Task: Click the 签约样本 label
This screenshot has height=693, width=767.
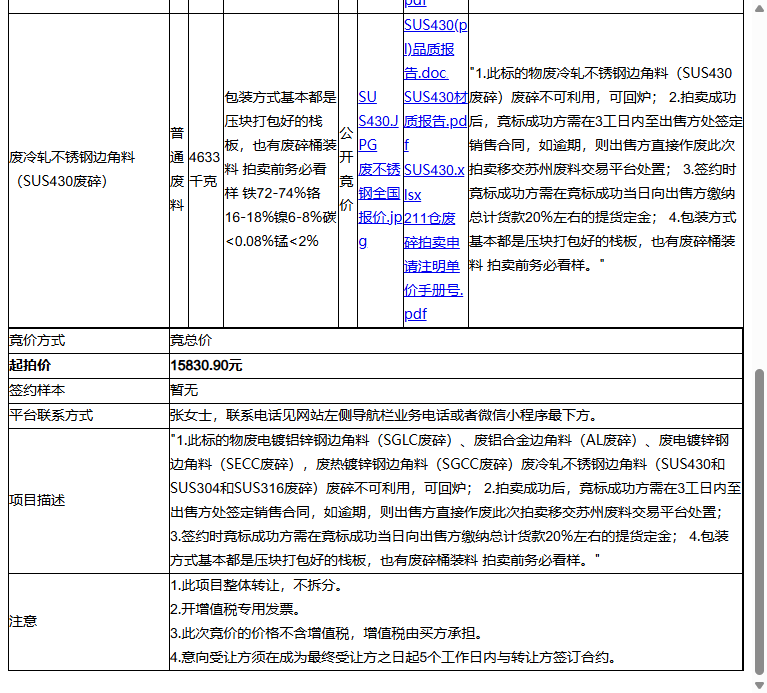Action: 37,390
